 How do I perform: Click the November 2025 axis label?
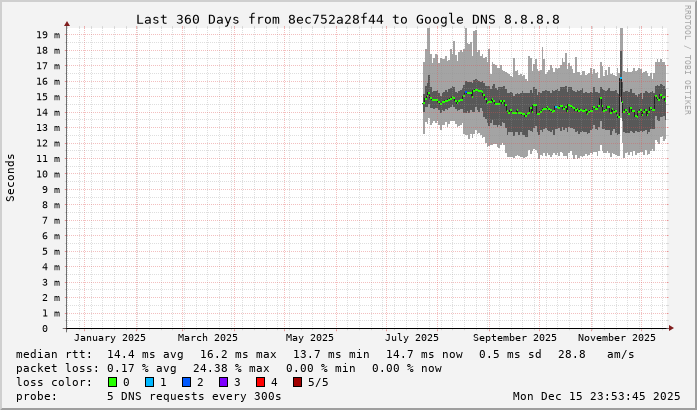tap(617, 338)
